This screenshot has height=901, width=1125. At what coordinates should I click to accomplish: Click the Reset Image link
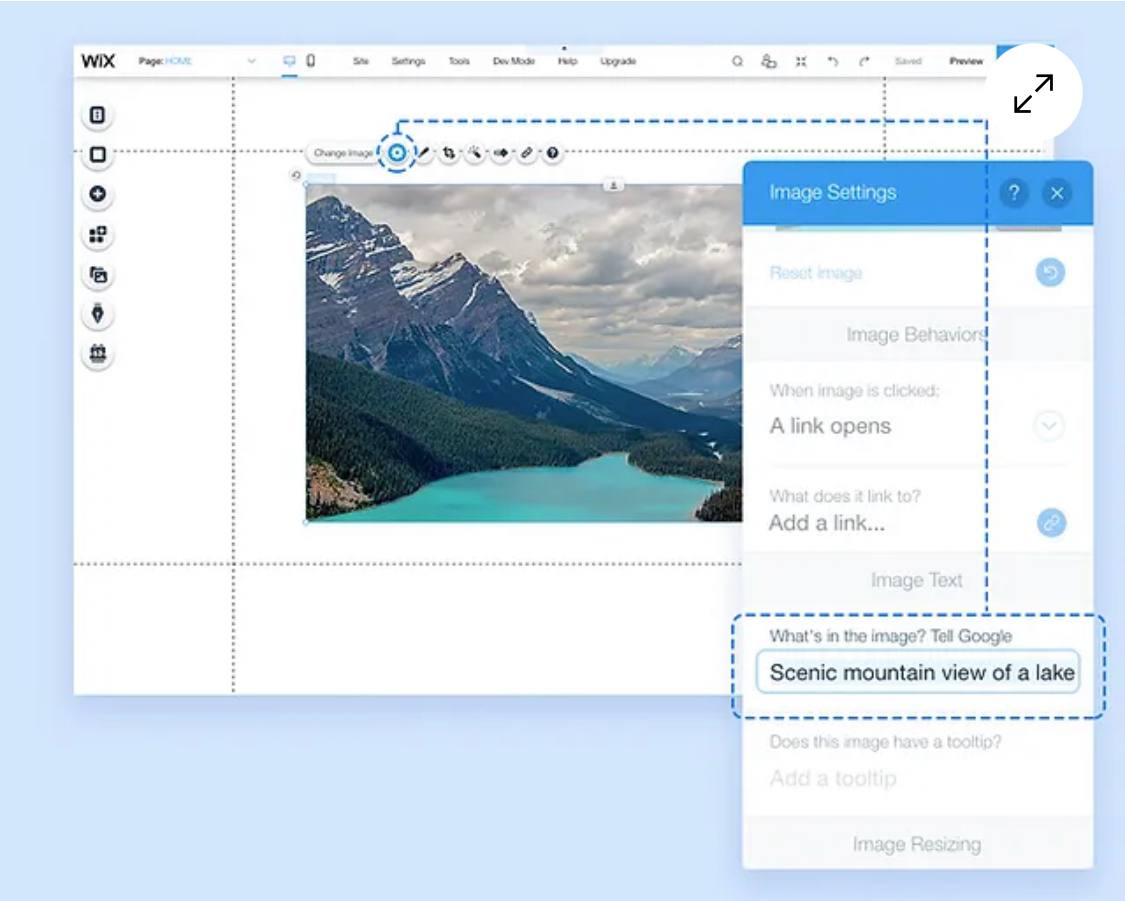[x=816, y=273]
